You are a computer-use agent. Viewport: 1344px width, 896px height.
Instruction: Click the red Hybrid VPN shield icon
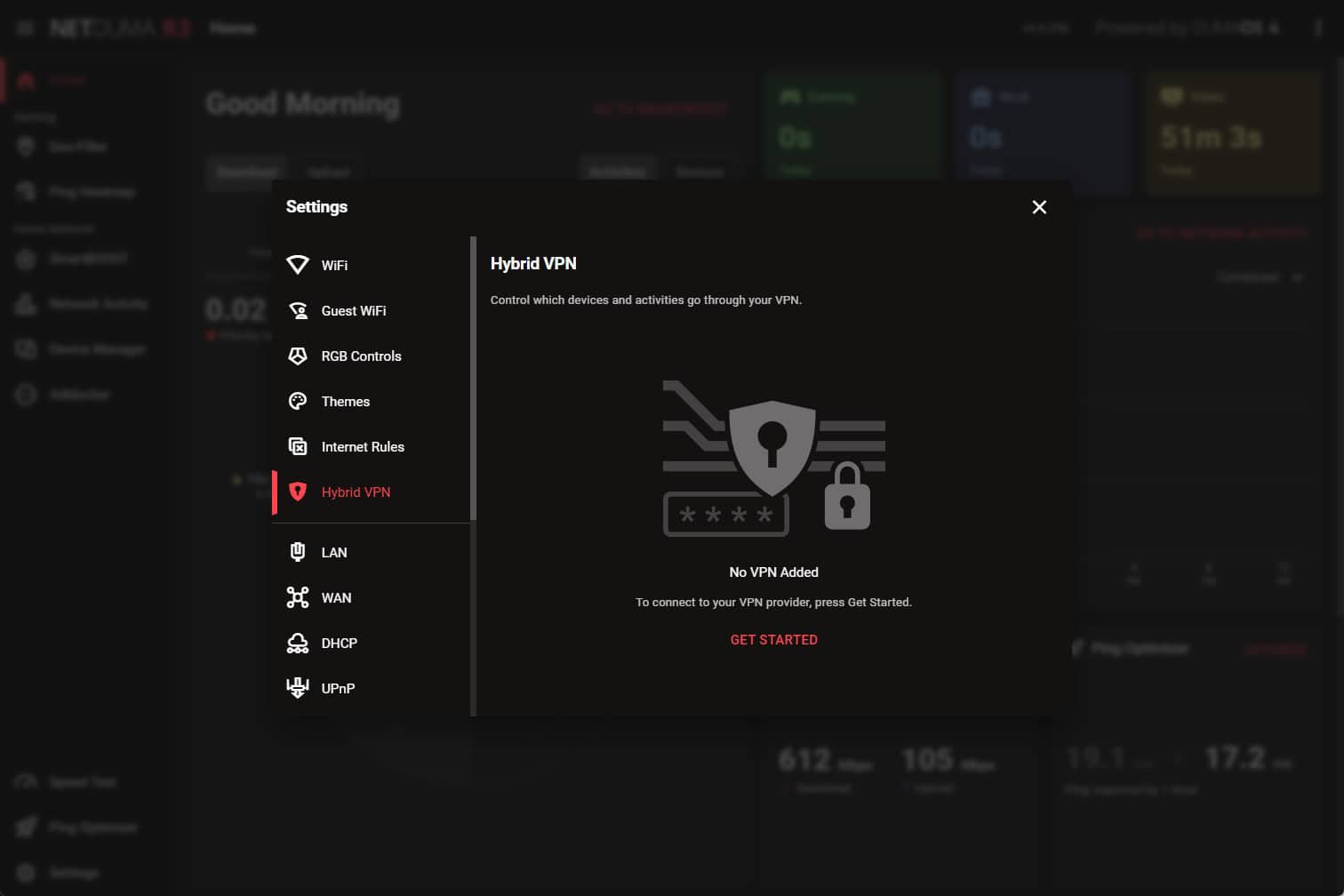coord(298,492)
